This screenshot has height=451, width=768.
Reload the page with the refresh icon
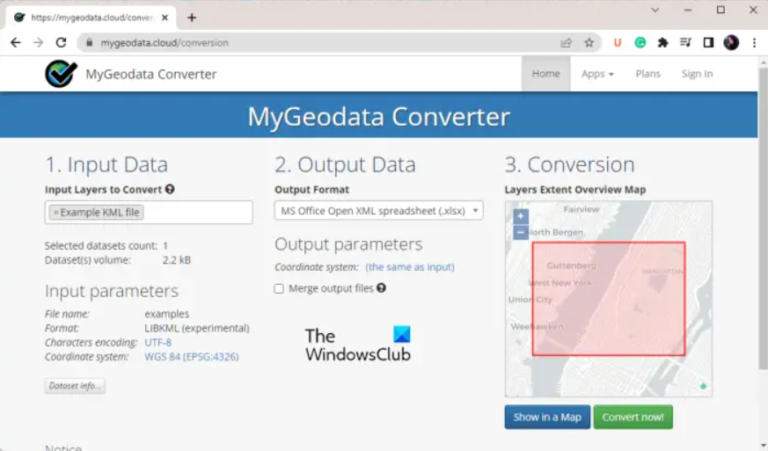(61, 43)
